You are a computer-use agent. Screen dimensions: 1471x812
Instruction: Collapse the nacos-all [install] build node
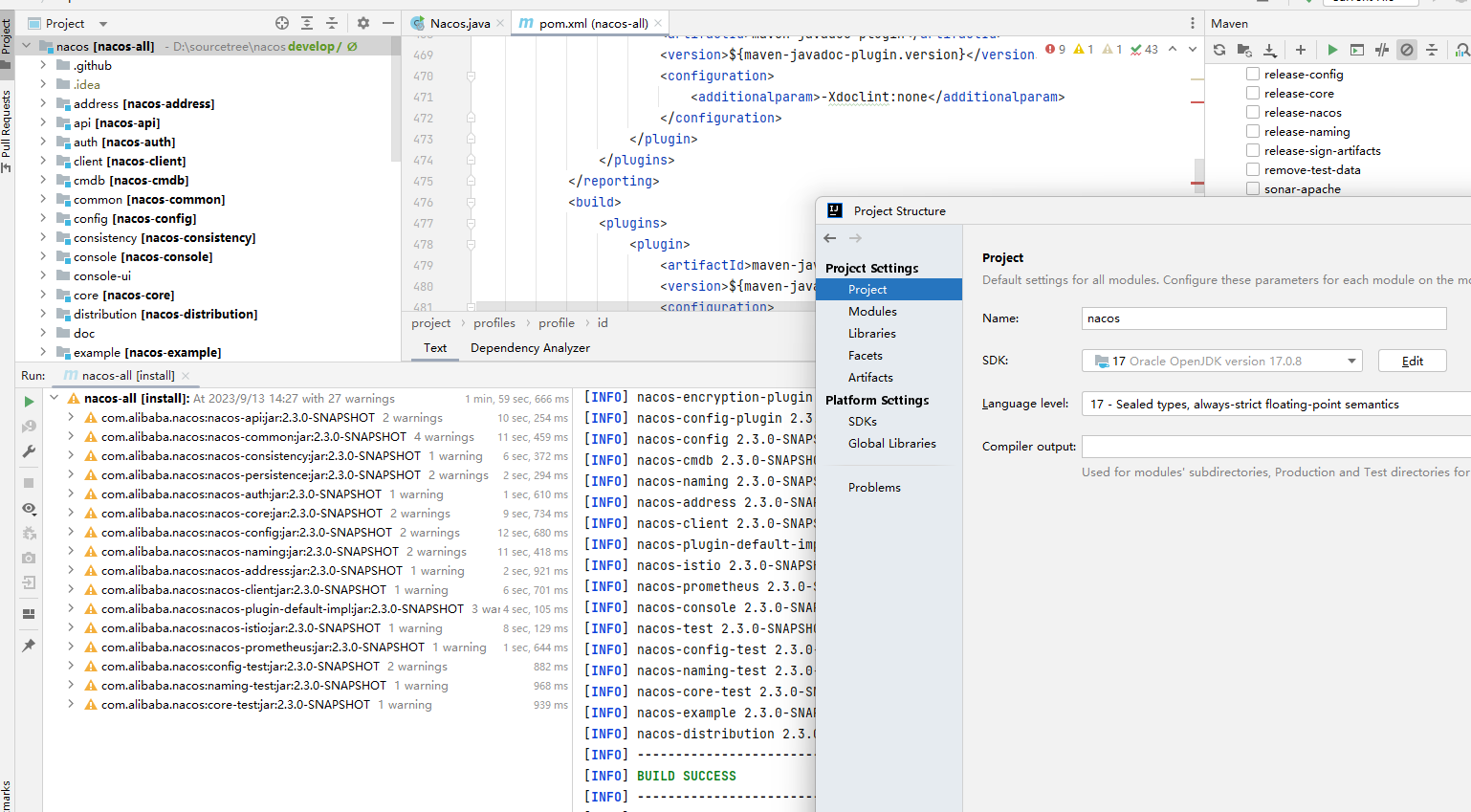click(54, 398)
